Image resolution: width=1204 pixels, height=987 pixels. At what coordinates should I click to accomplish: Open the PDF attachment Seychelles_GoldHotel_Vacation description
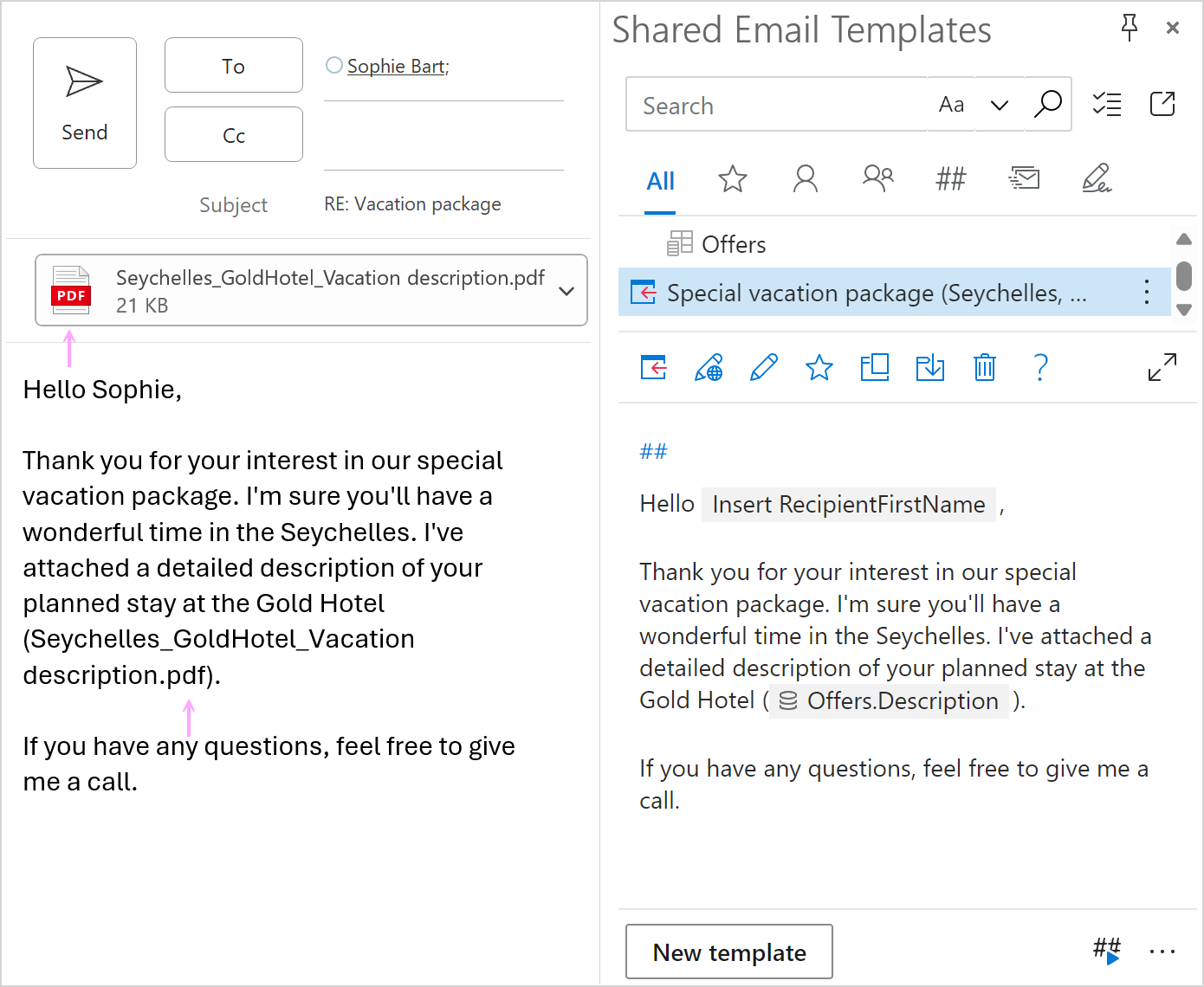311,290
